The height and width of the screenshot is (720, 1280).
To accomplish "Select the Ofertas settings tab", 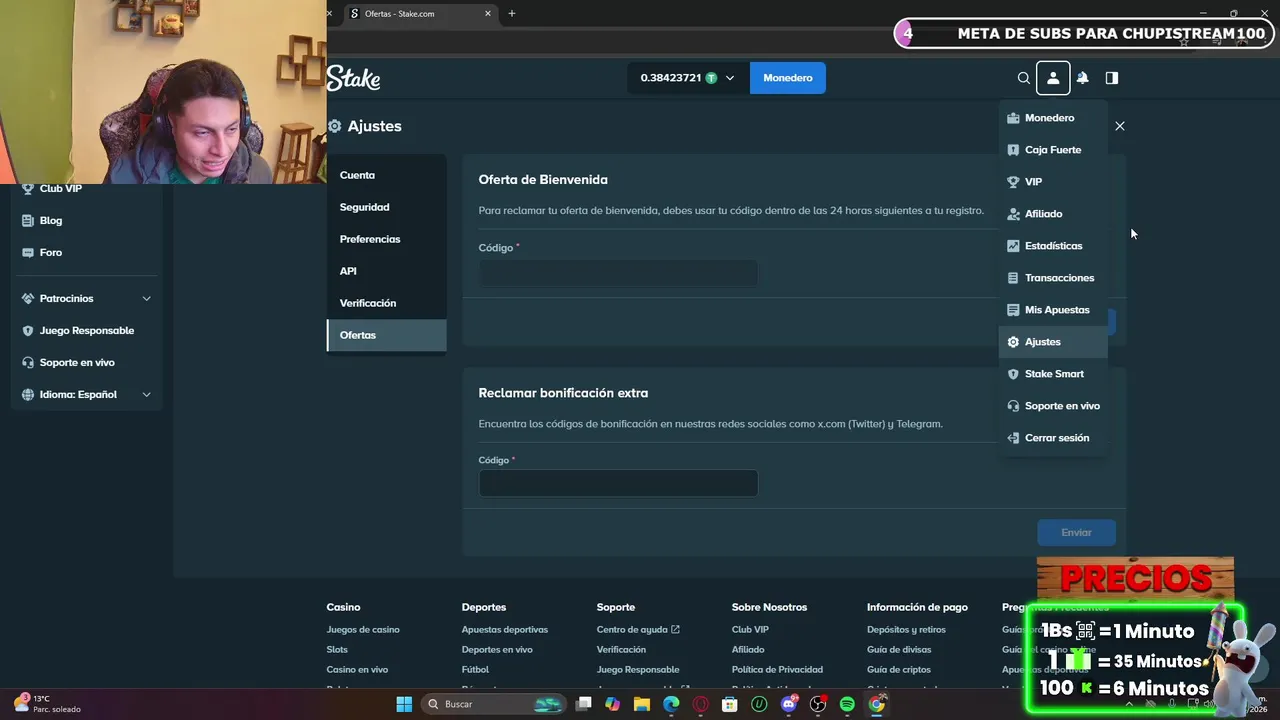I will point(387,335).
